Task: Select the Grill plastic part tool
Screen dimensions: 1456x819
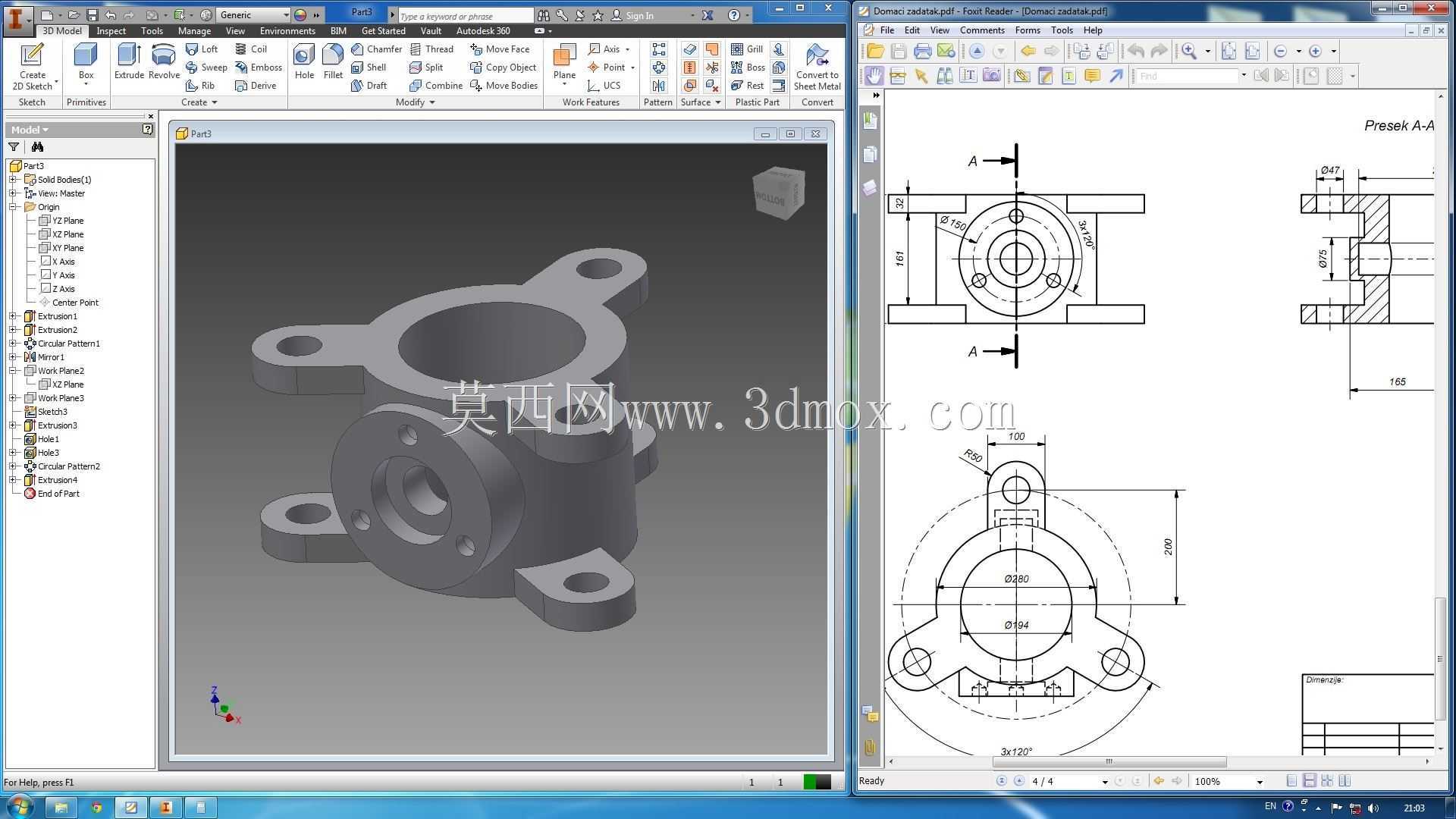Action: click(x=747, y=49)
